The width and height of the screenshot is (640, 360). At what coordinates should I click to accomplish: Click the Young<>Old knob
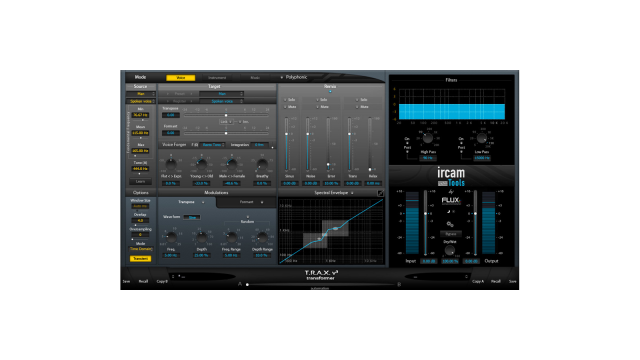pos(201,164)
